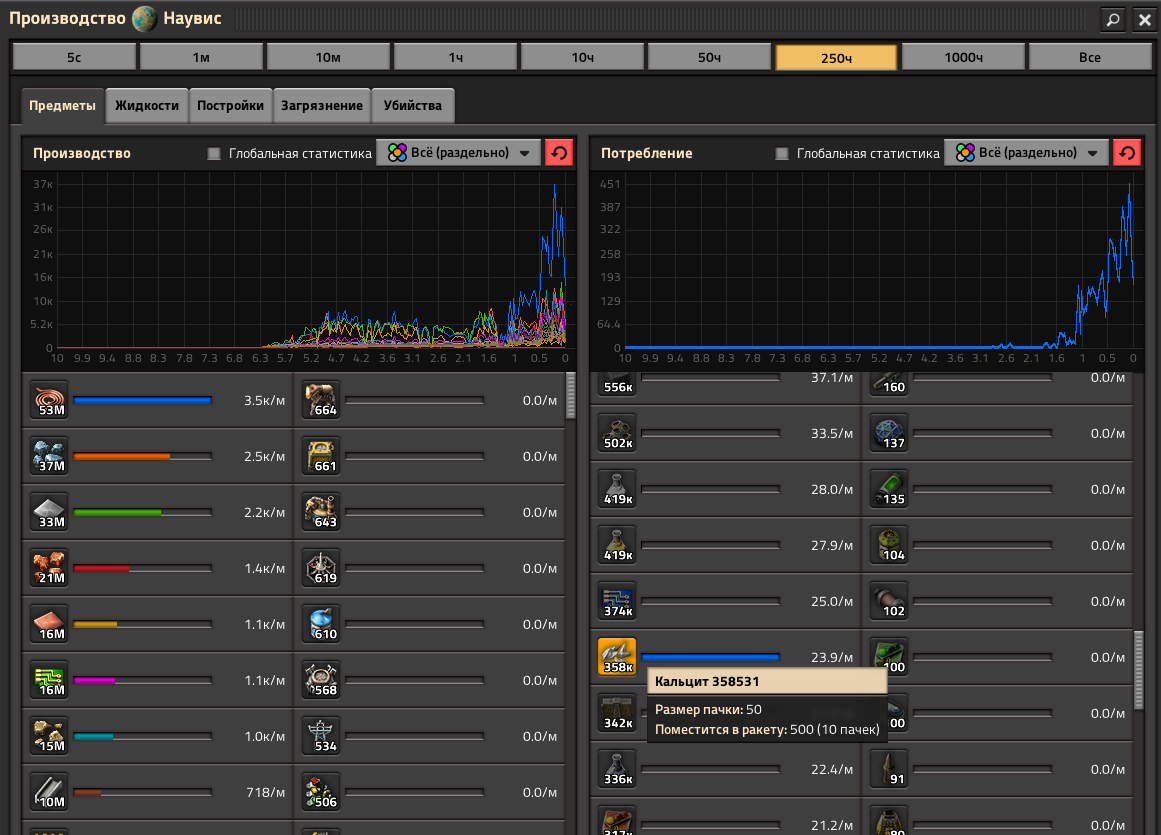Open the Consumption quality filter dropdown
Screen dimensions: 1161x835
pyautogui.click(x=1026, y=153)
